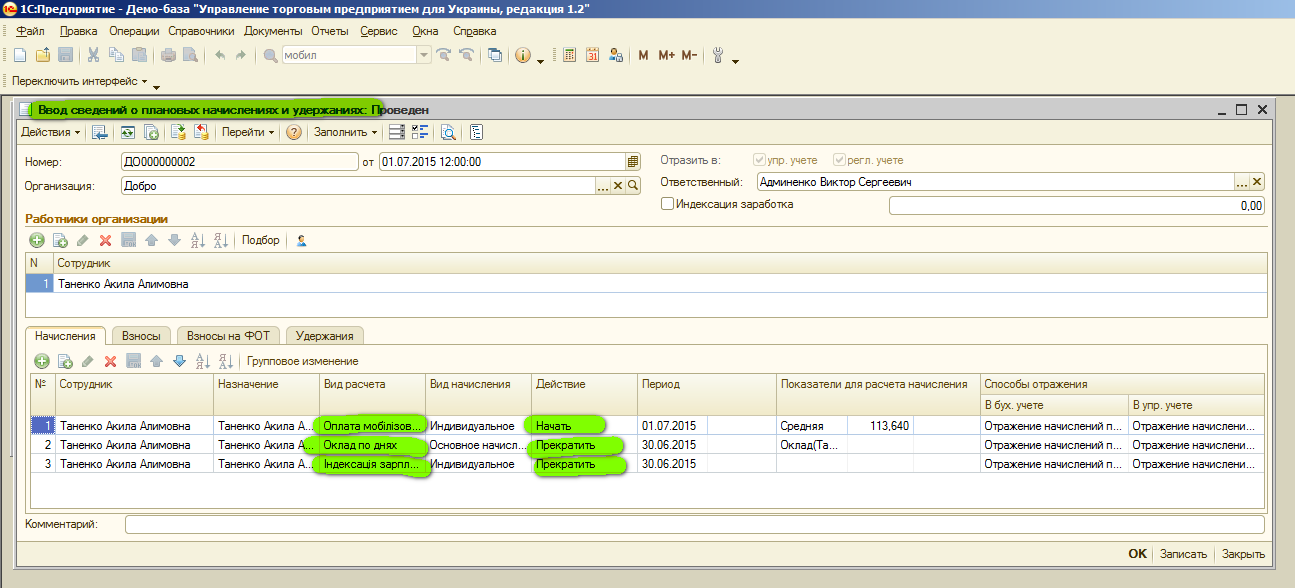1295x588 pixels.
Task: Clear the Организация field with the X button
Action: point(618,185)
